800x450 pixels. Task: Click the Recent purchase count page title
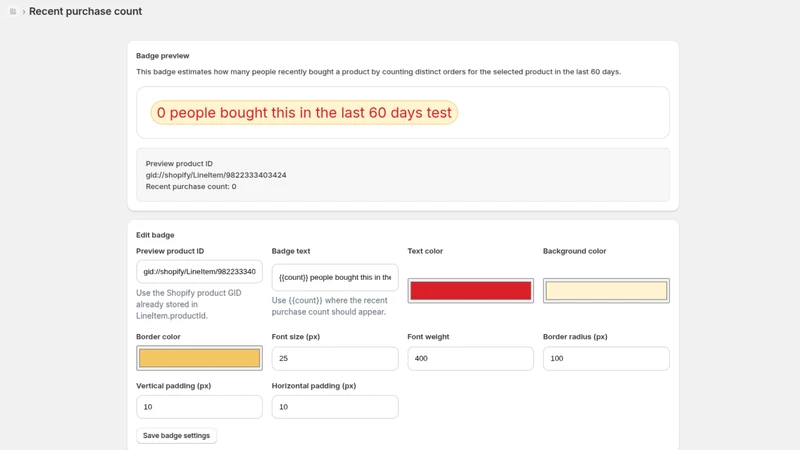(85, 11)
